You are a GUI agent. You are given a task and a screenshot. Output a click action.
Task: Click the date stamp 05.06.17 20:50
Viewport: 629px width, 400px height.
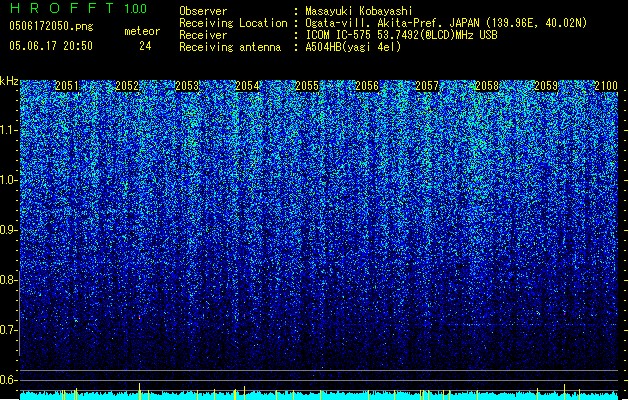[51, 46]
